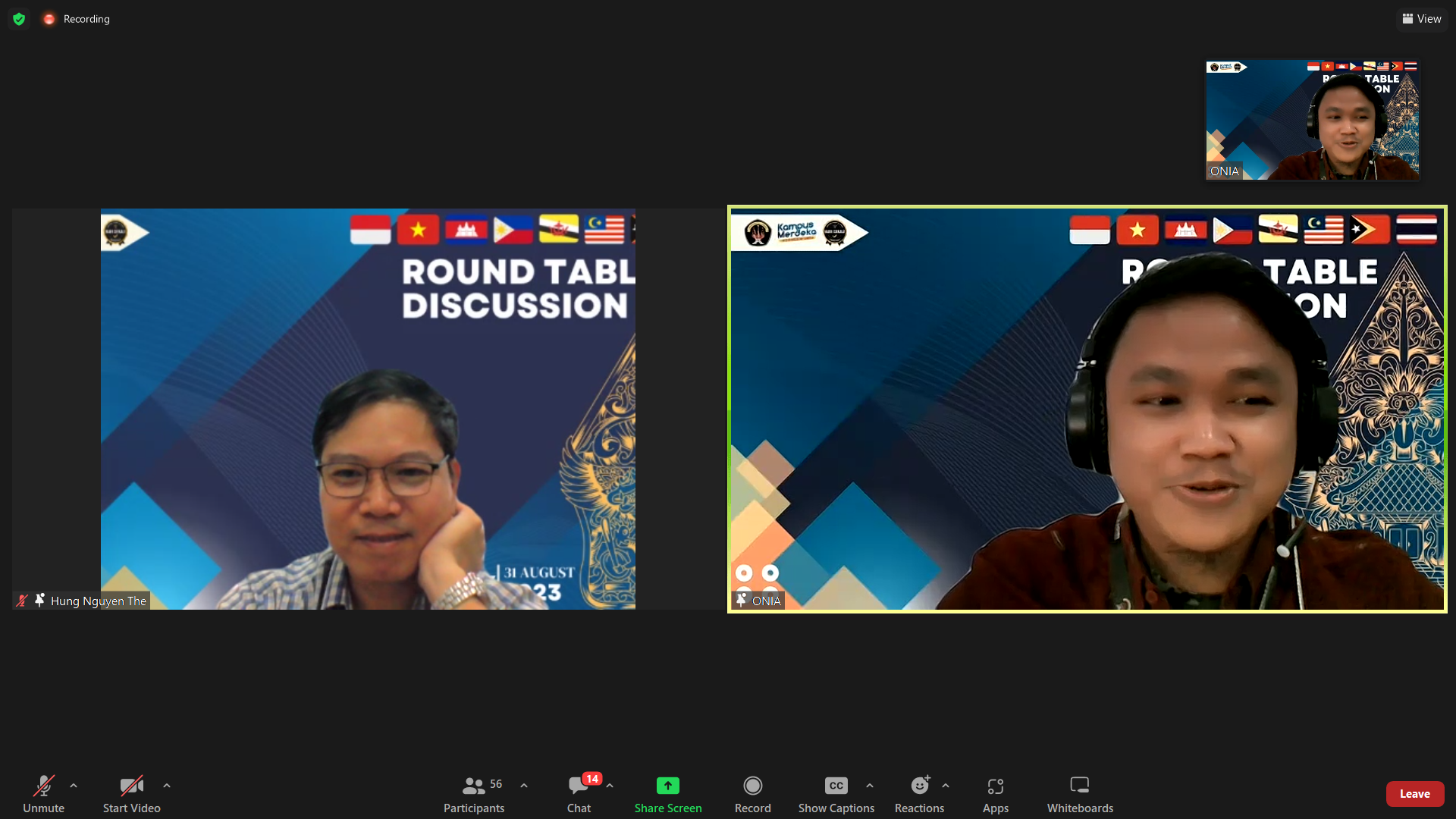Open Whiteboards
This screenshot has width=1456, height=819.
[1080, 792]
